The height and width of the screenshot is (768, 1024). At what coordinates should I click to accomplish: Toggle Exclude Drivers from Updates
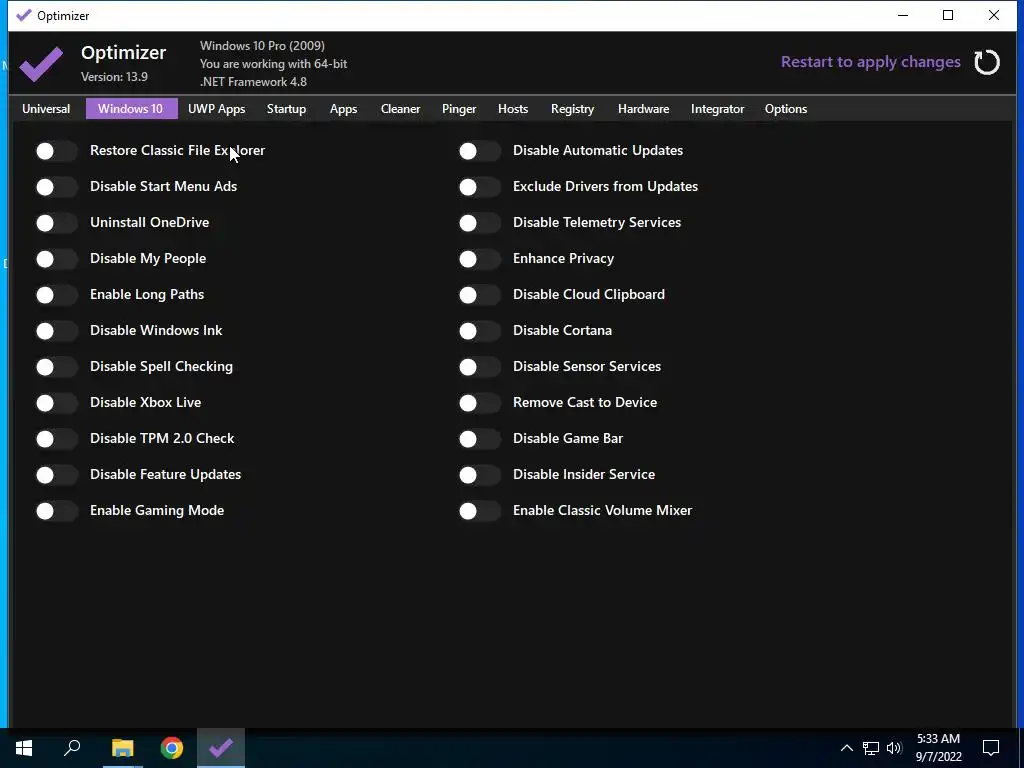[479, 187]
